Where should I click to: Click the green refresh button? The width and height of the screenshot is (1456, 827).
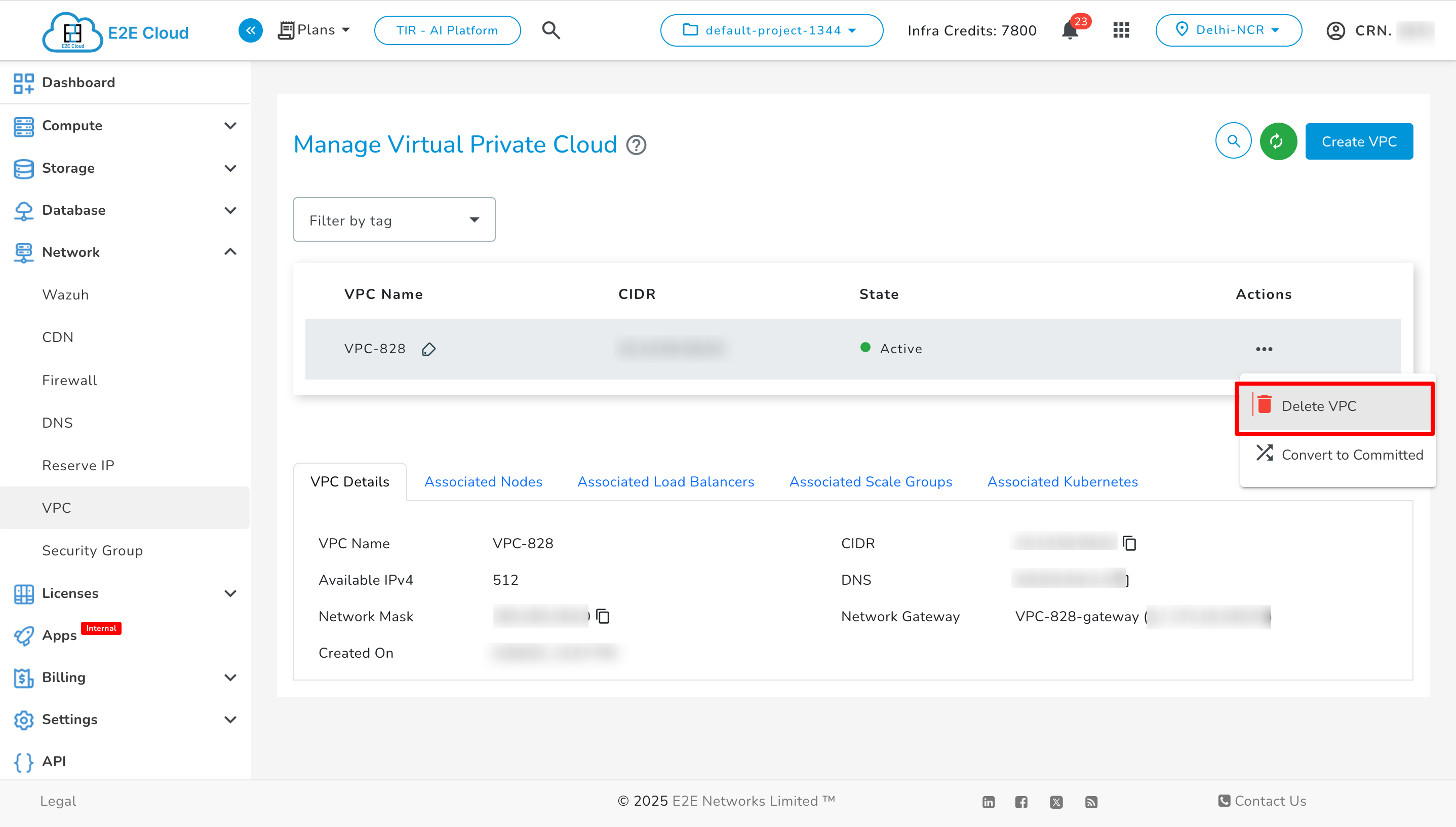tap(1278, 141)
